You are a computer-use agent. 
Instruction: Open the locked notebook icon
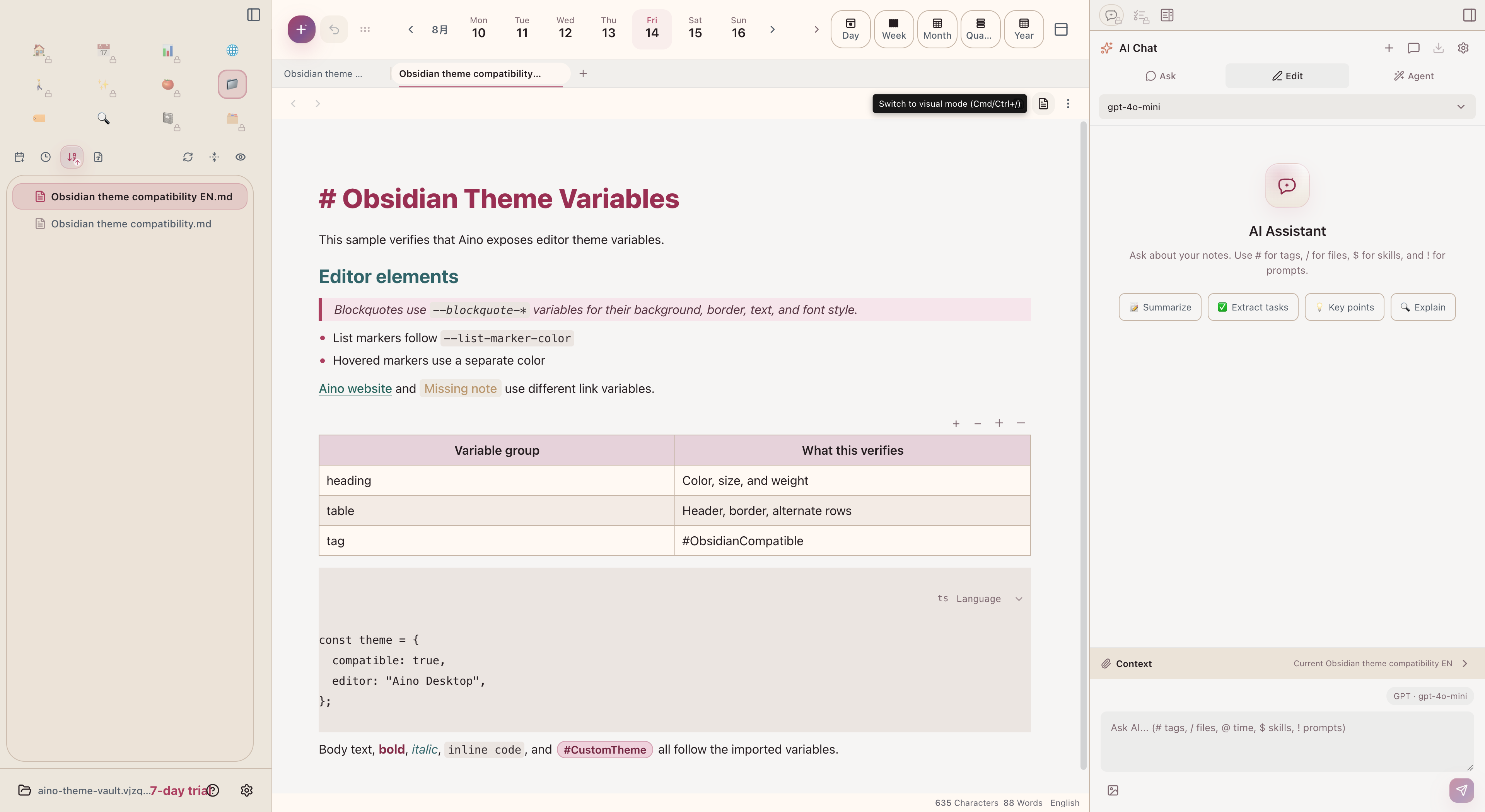coord(168,118)
